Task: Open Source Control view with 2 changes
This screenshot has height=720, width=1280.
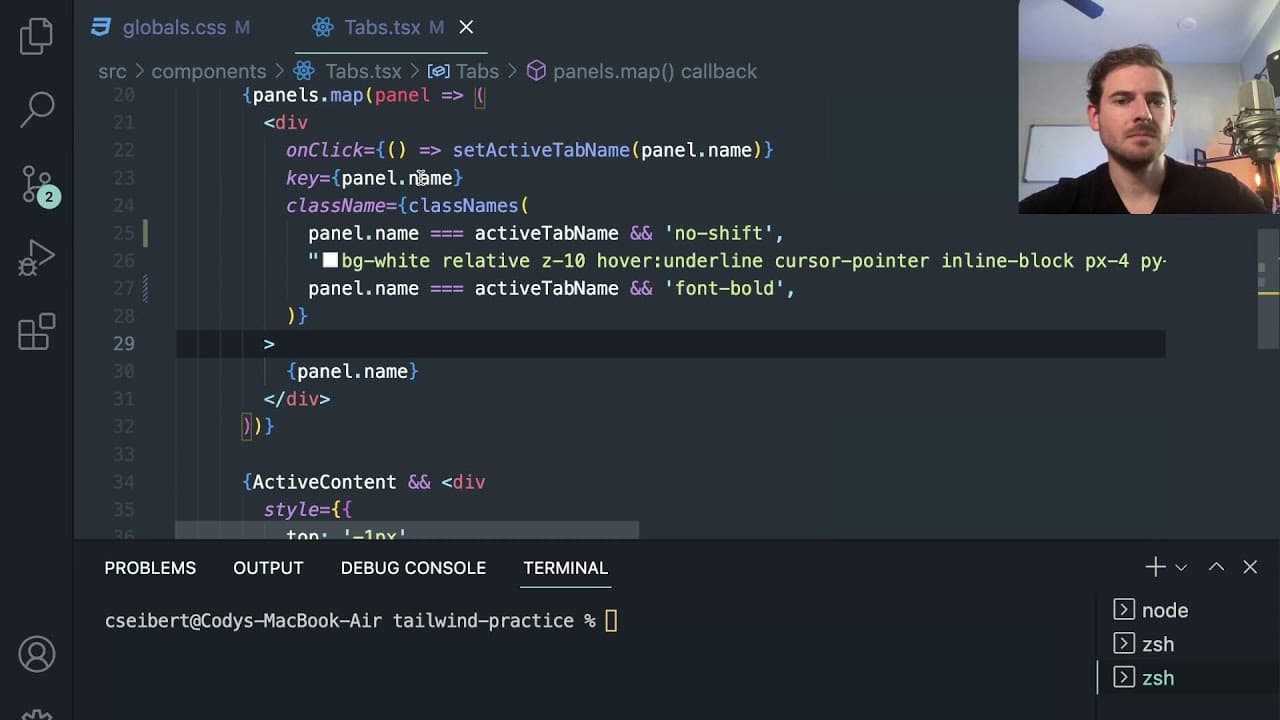Action: pos(38,185)
